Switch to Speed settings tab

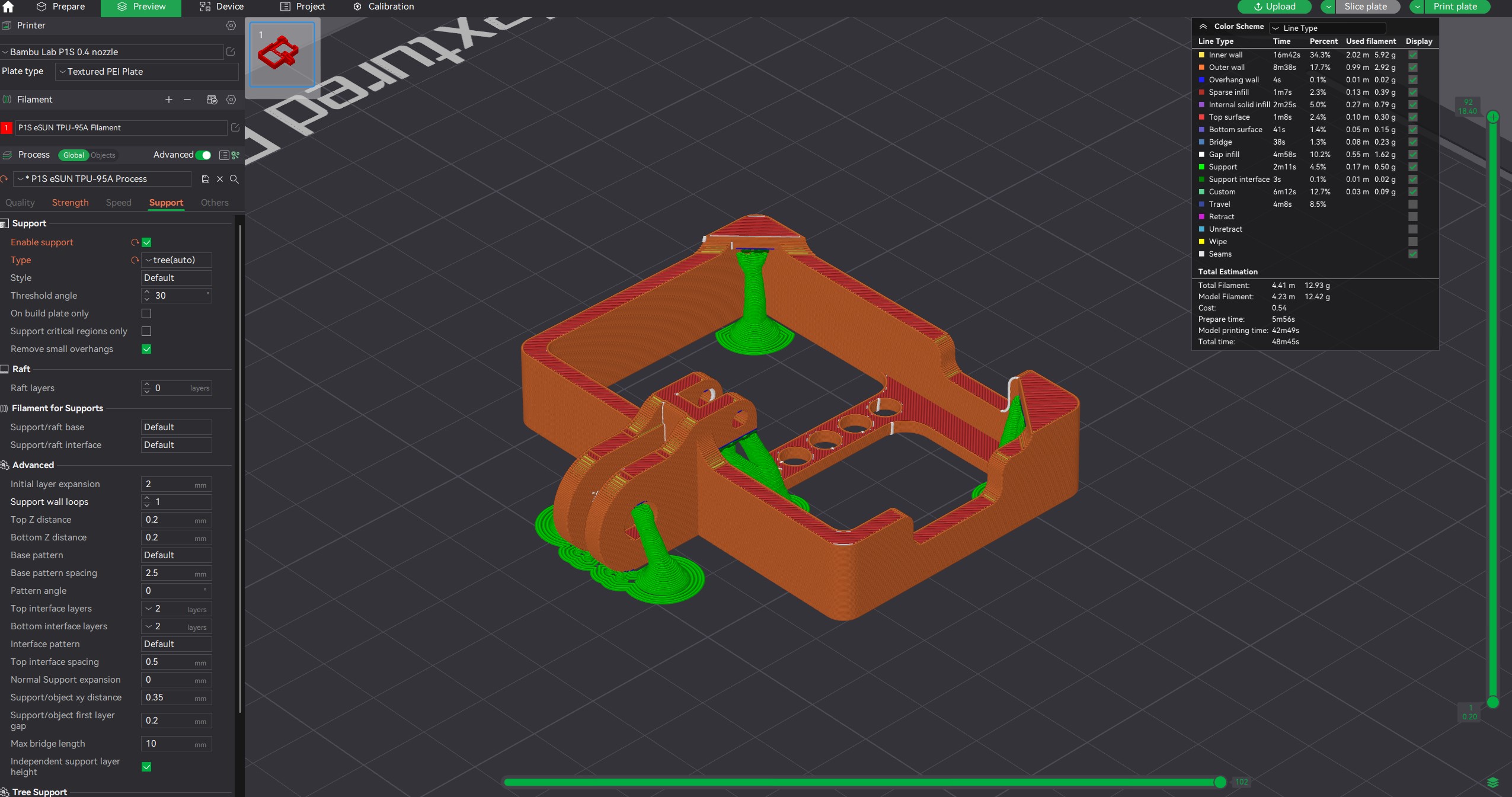click(x=119, y=203)
